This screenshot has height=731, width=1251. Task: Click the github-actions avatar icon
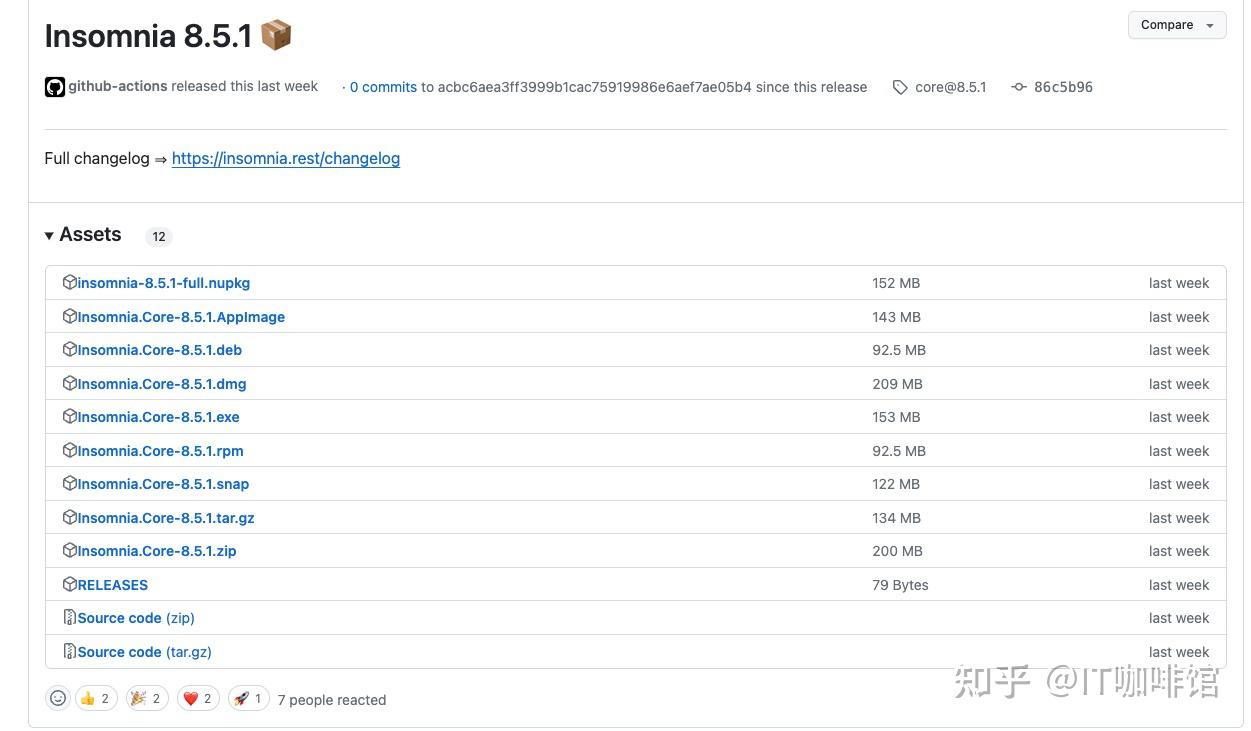click(55, 87)
